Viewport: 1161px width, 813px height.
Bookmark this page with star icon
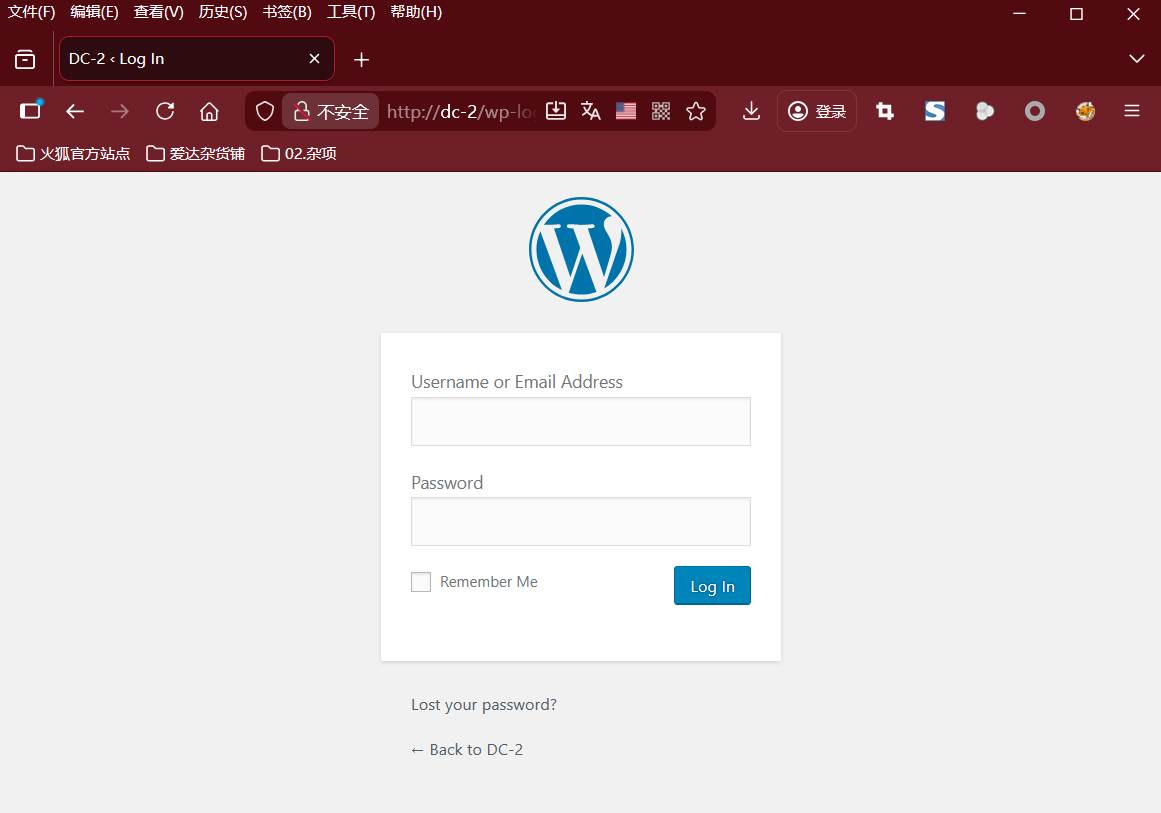[x=696, y=111]
